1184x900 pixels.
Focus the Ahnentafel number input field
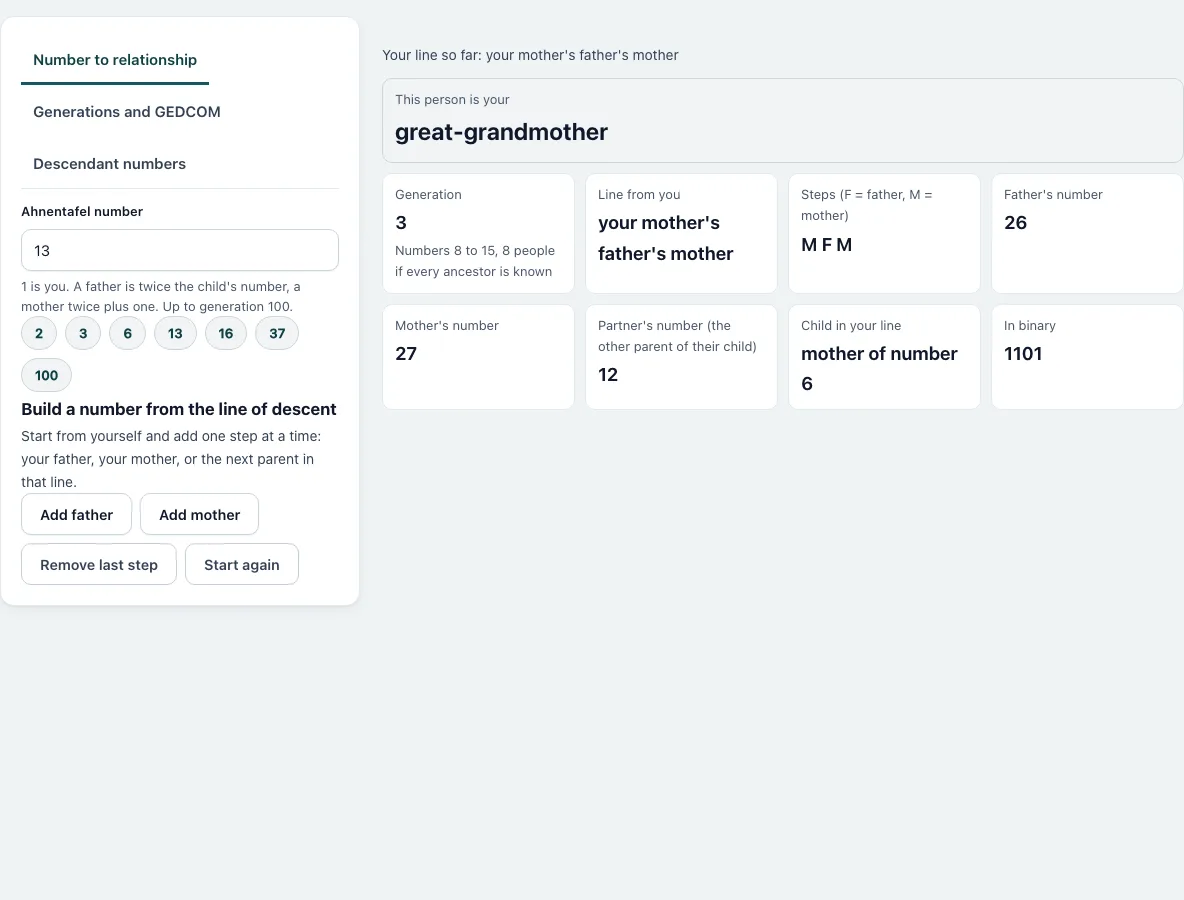pyautogui.click(x=180, y=250)
